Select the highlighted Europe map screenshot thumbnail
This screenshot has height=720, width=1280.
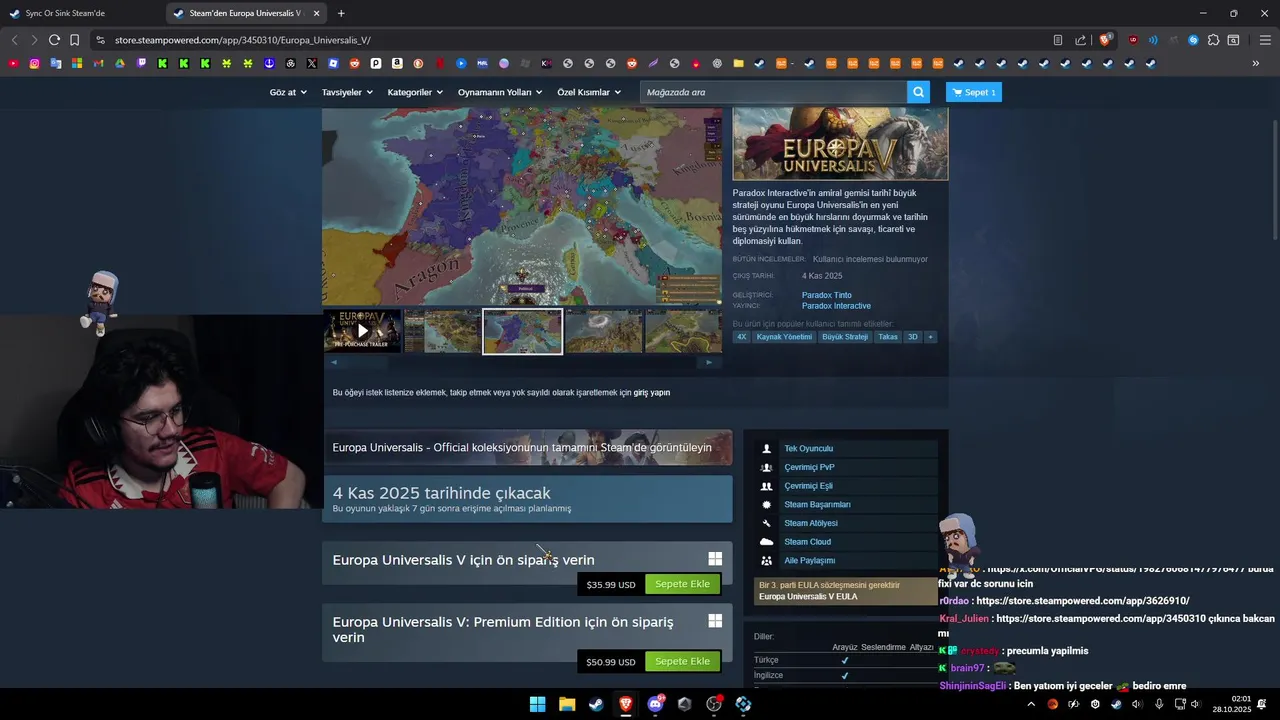pos(523,331)
